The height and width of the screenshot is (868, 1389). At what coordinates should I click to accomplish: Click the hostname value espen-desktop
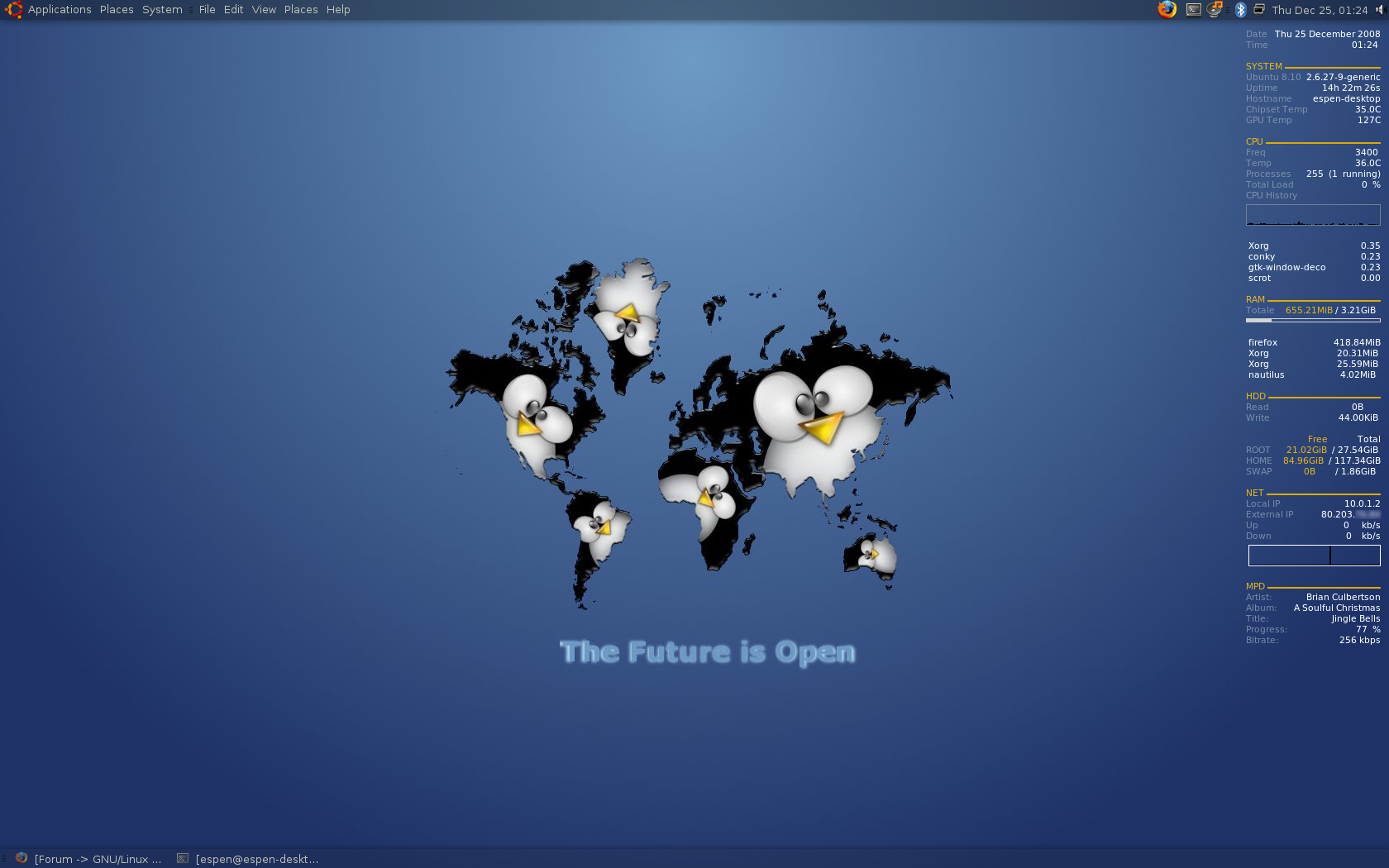click(1346, 98)
